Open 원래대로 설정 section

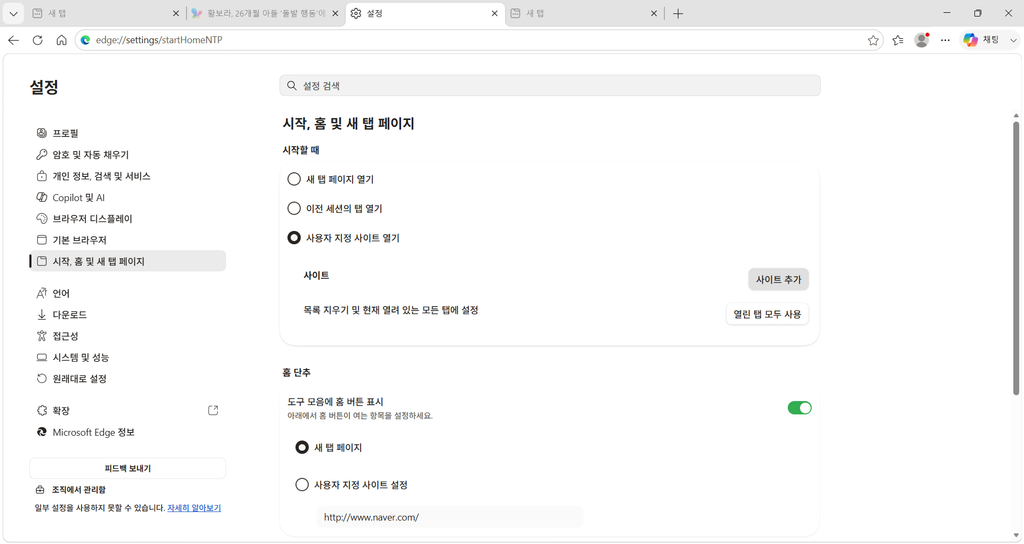point(127,379)
